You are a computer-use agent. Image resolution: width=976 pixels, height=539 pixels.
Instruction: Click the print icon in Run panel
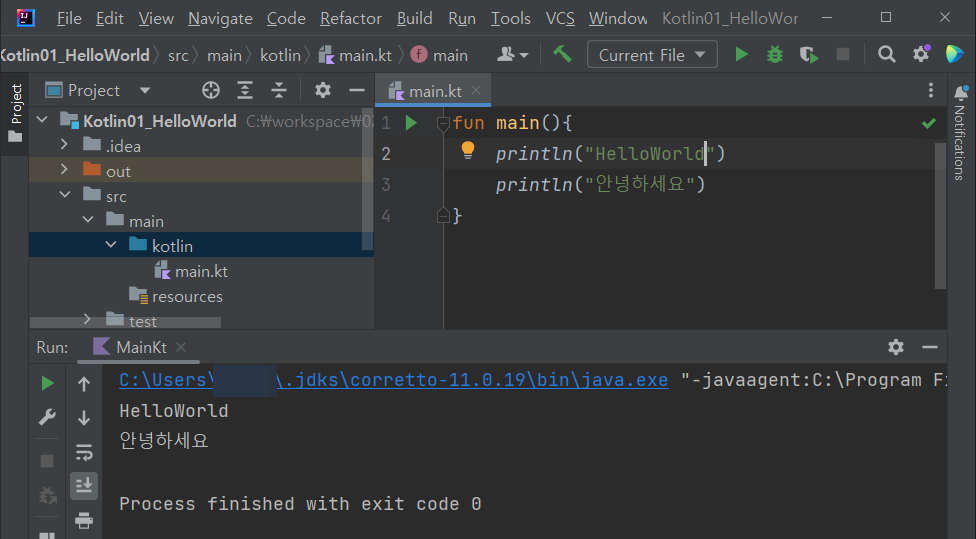tap(84, 520)
